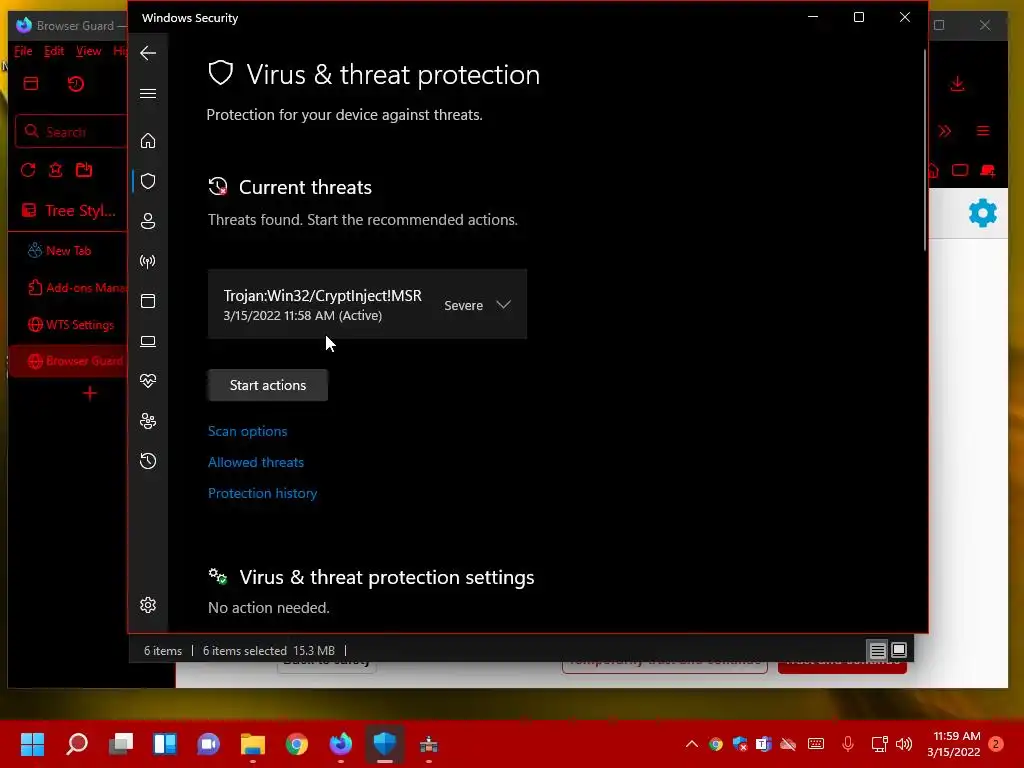Click the Firefox reload icon
1024x768 pixels.
pos(27,170)
